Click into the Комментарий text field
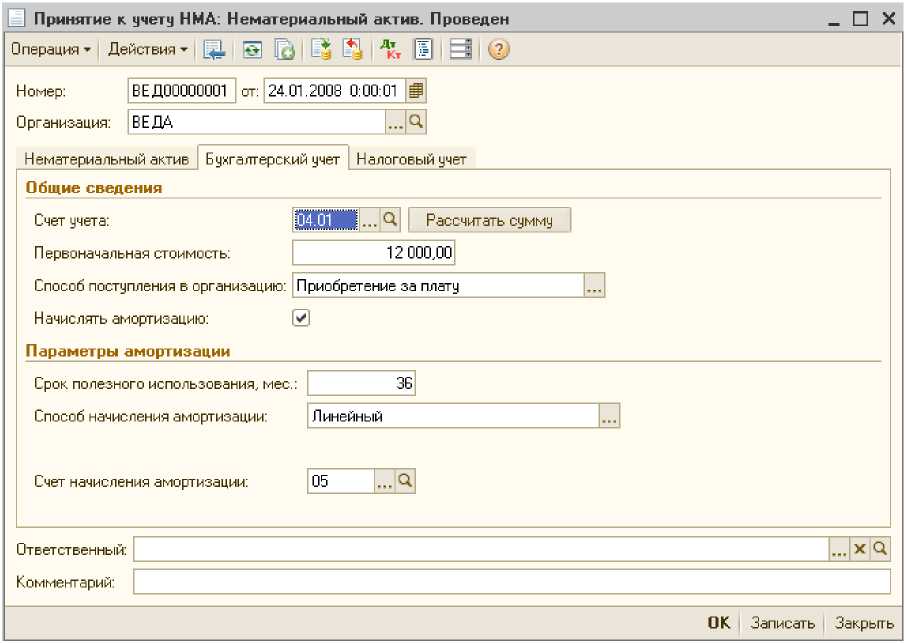The height and width of the screenshot is (643, 907). point(511,582)
